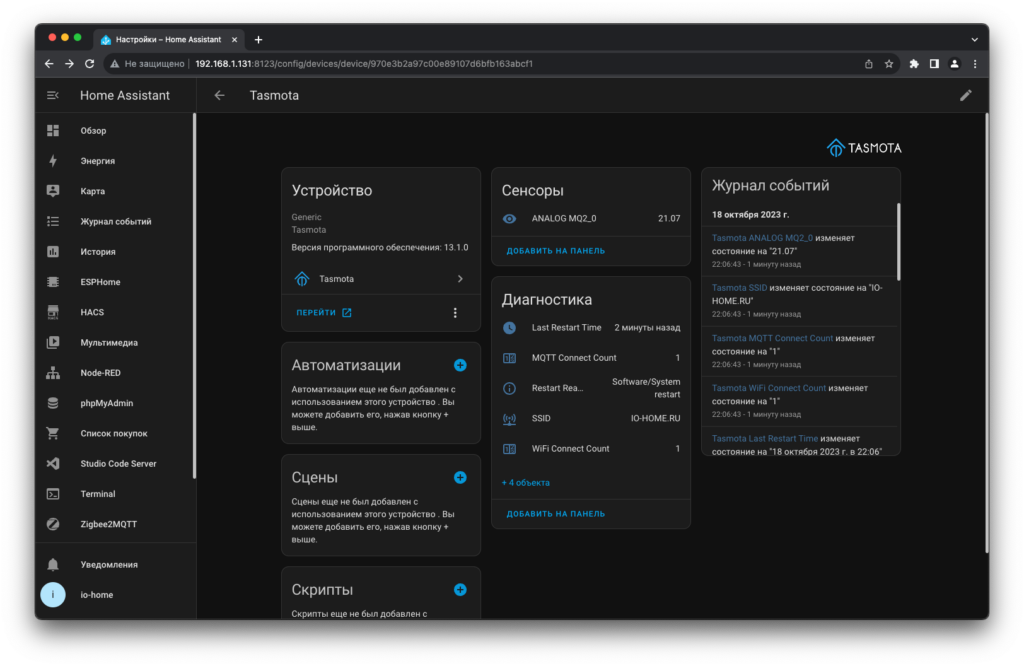
Task: Open the browser extensions puzzle icon
Action: (914, 64)
